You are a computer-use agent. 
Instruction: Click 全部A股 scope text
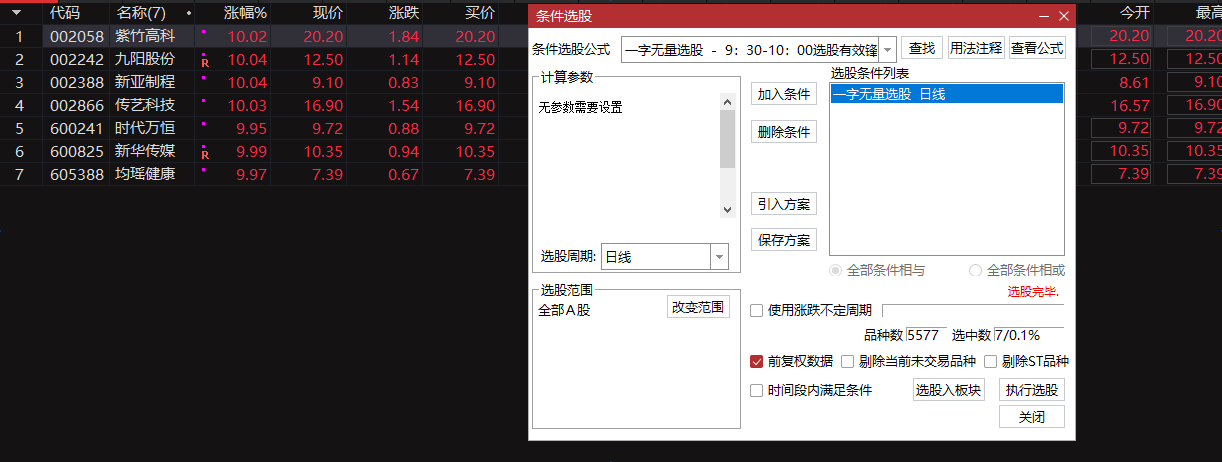point(564,310)
